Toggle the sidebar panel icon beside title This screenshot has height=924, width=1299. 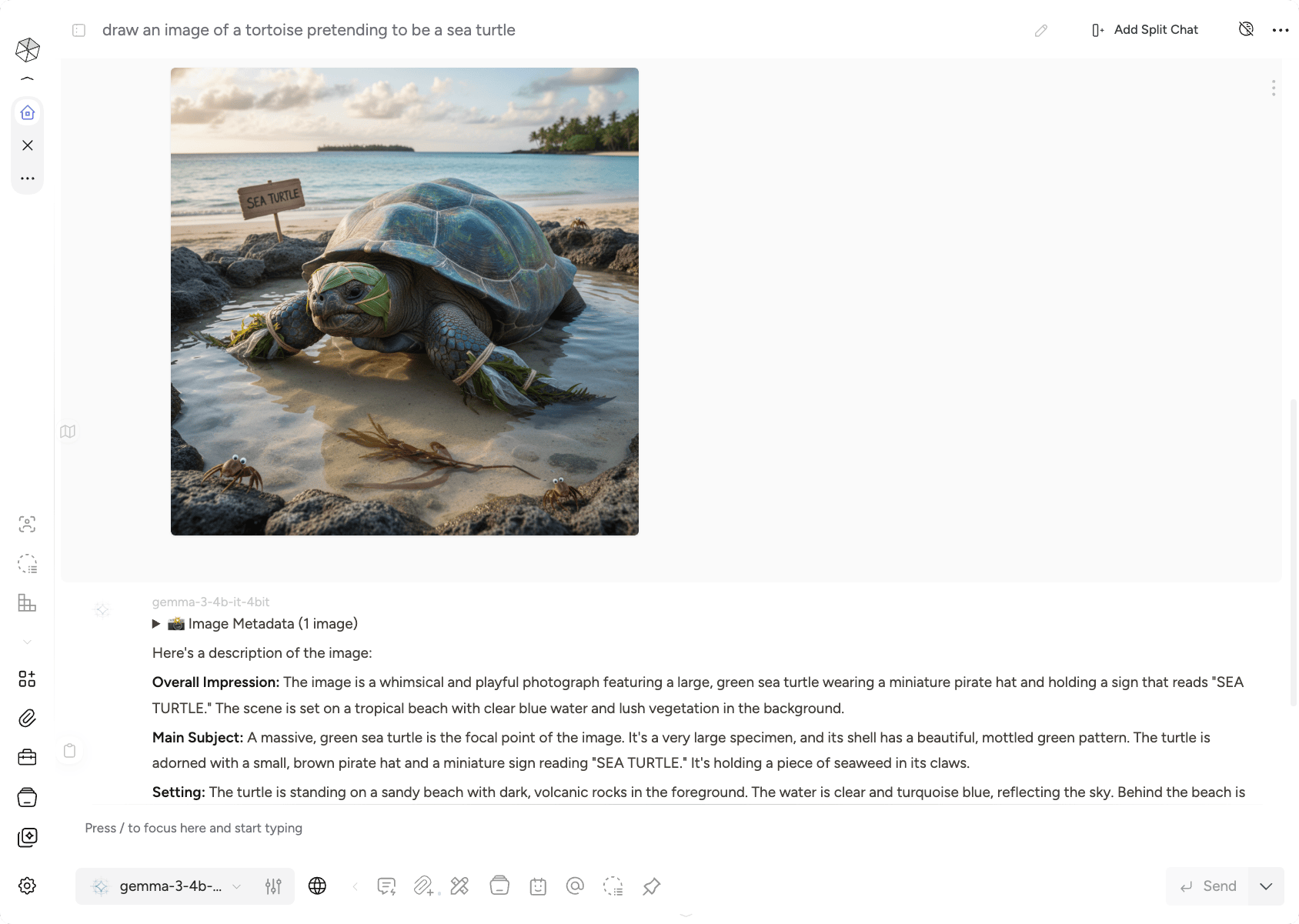78,30
